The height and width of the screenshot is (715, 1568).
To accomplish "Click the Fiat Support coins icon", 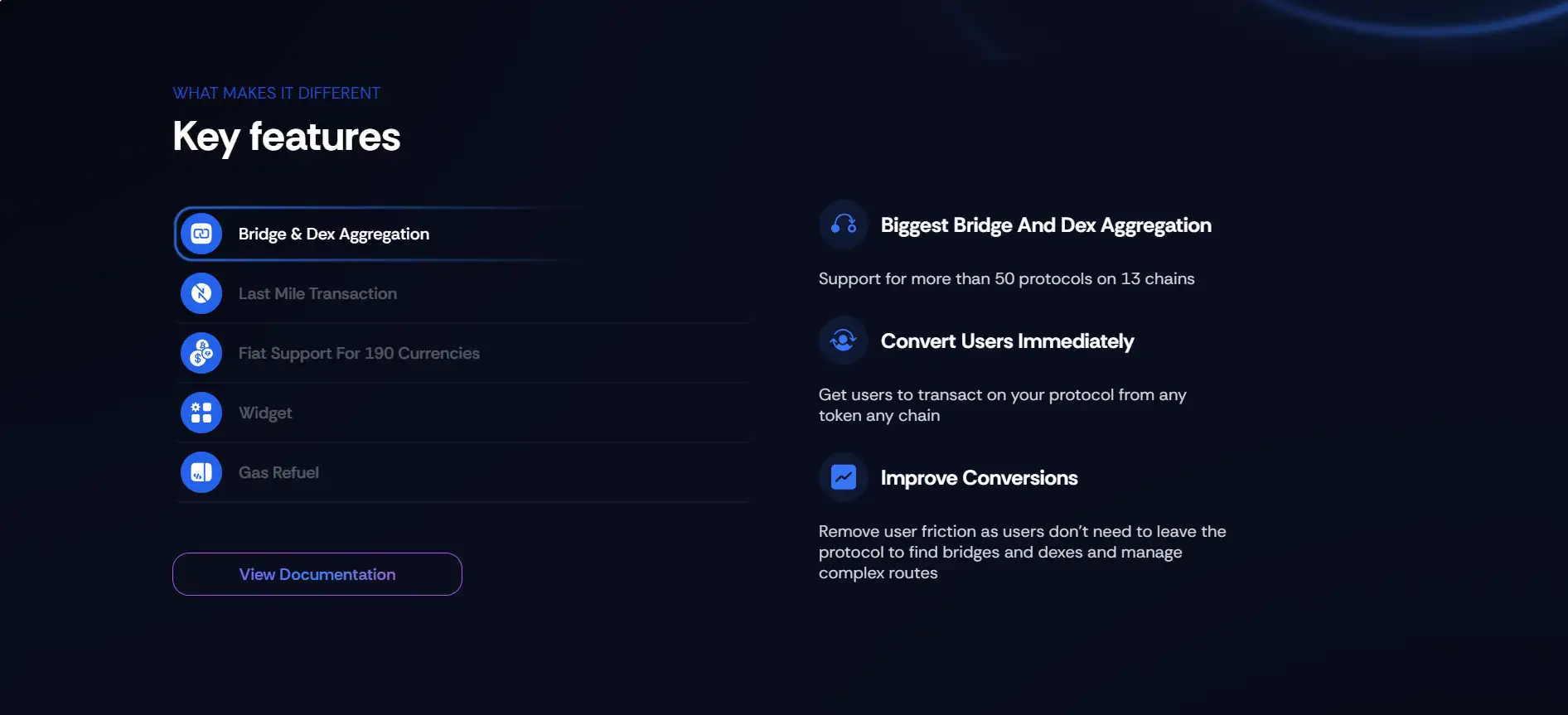I will (201, 353).
